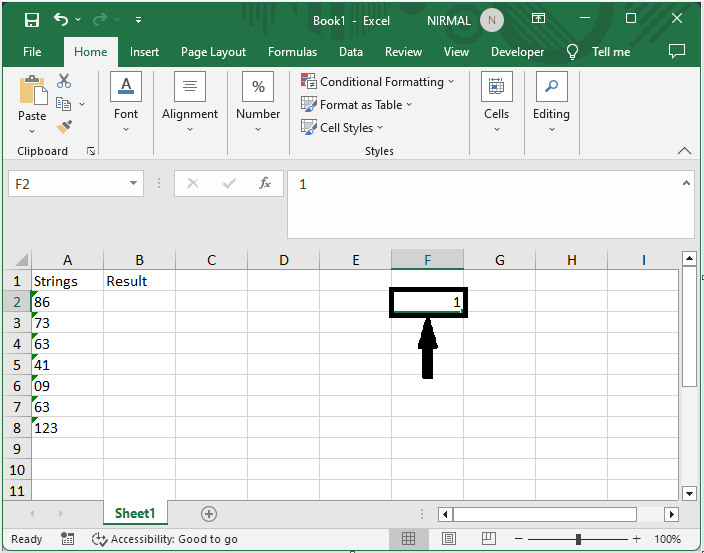The height and width of the screenshot is (553, 704).
Task: Select cell B1 Result
Action: click(140, 281)
